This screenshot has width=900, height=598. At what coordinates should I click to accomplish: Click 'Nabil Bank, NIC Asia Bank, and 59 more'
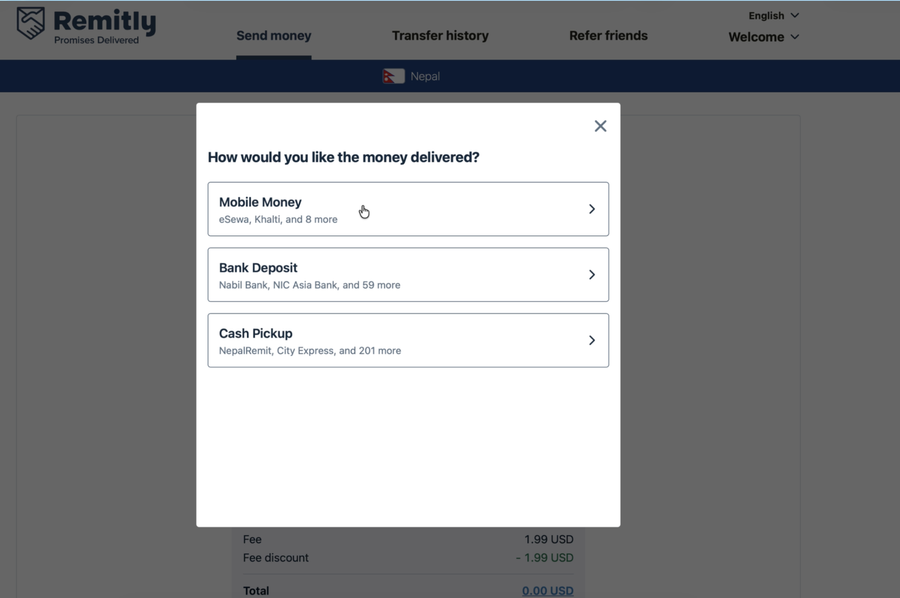pos(310,285)
